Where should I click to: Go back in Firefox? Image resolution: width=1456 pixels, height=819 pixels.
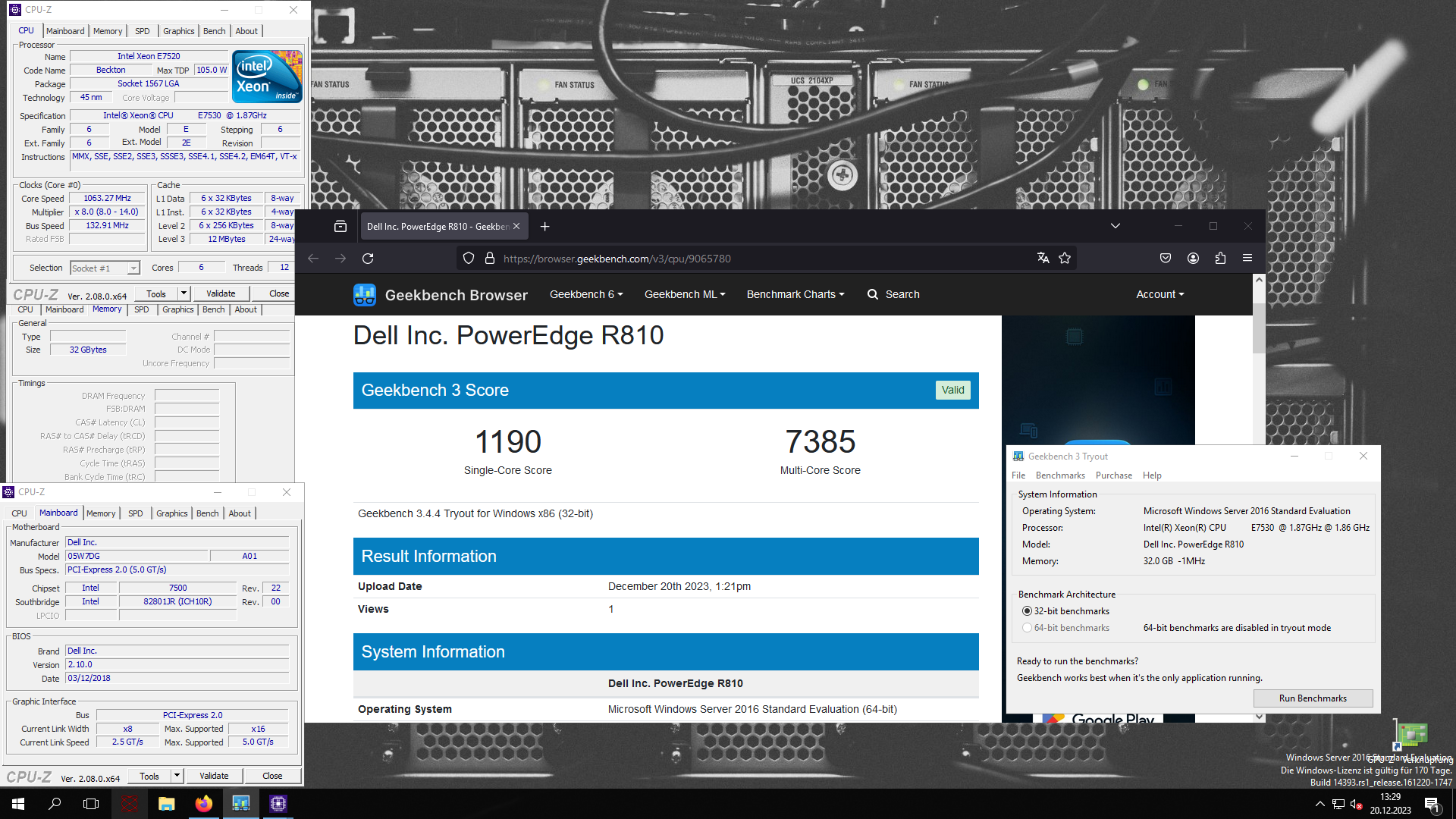313,259
